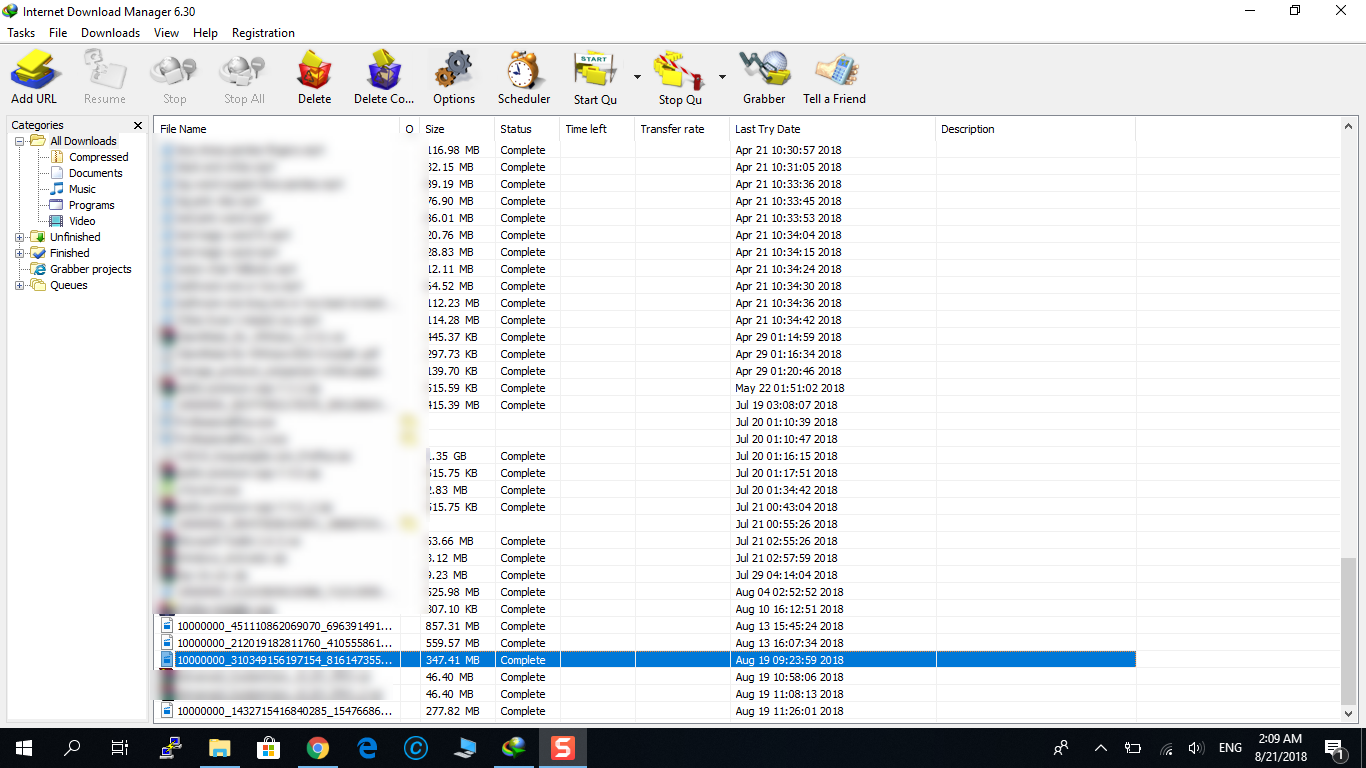The width and height of the screenshot is (1366, 768).
Task: Click size 857.31 MB cell
Action: (x=452, y=626)
